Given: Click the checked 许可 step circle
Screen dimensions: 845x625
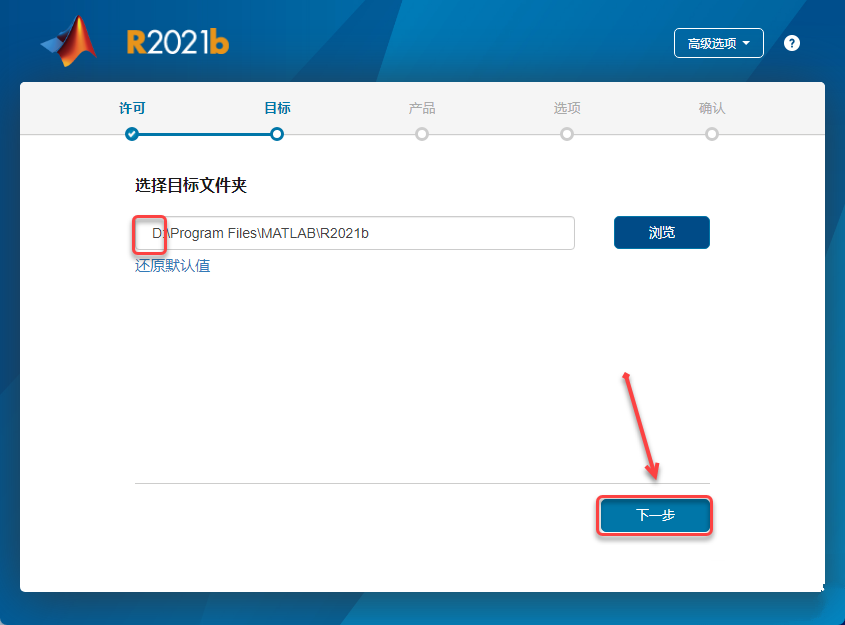Looking at the screenshot, I should click(131, 134).
